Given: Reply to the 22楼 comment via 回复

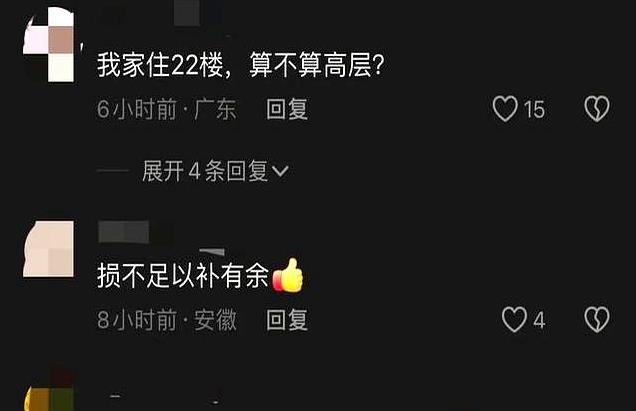Looking at the screenshot, I should point(287,109).
